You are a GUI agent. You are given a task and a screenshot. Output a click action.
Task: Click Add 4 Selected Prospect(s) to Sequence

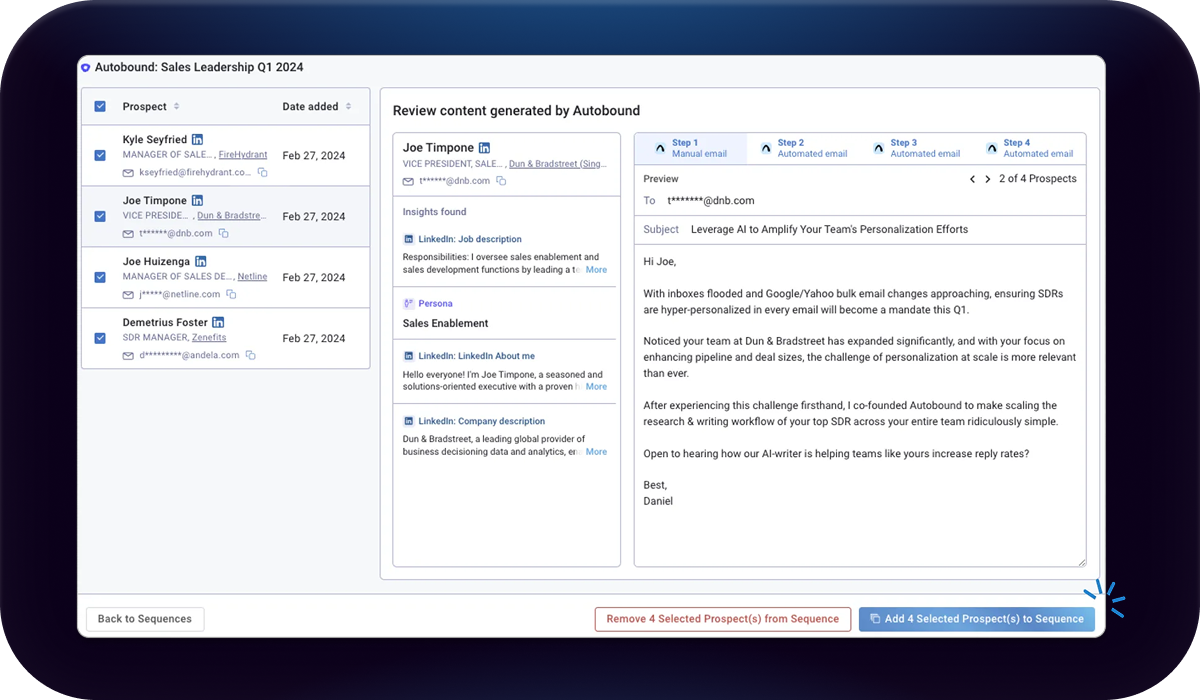tap(977, 619)
